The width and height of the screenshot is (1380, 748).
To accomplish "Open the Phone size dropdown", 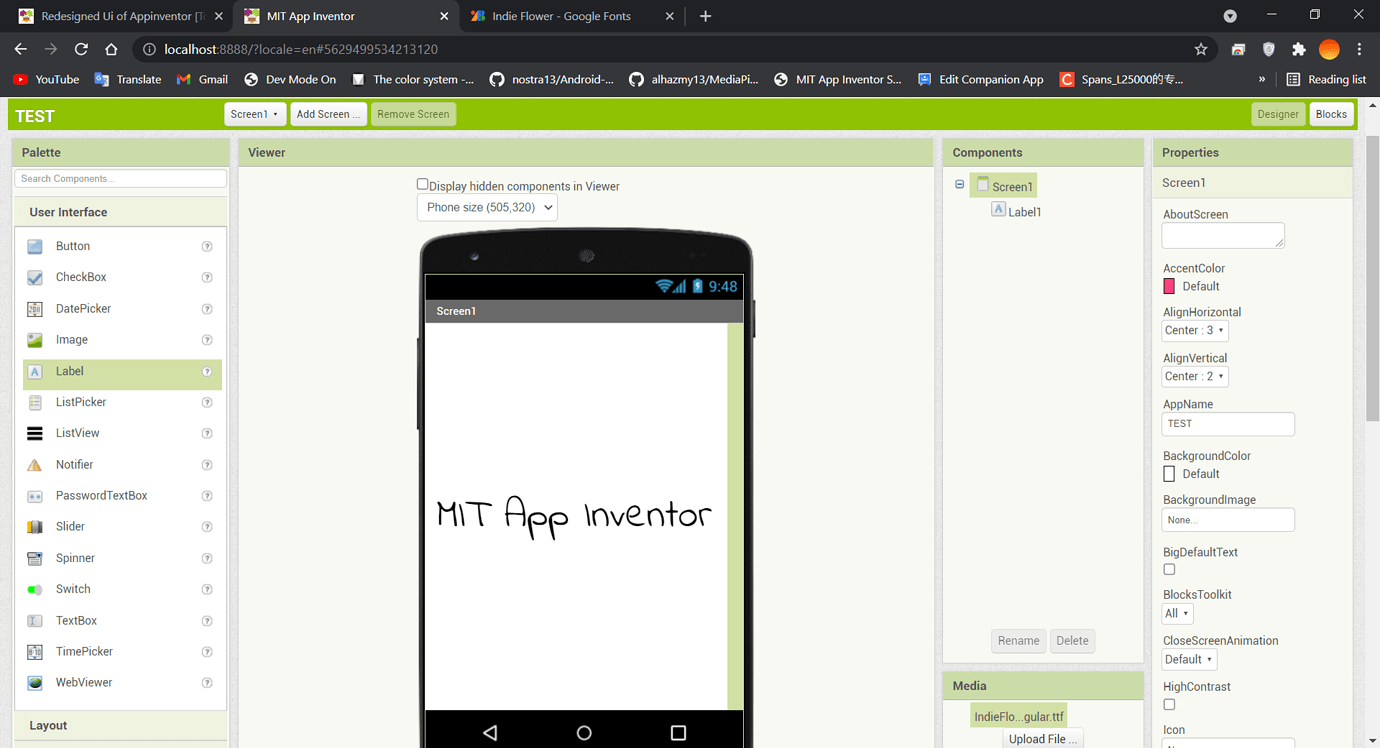I will pos(487,207).
